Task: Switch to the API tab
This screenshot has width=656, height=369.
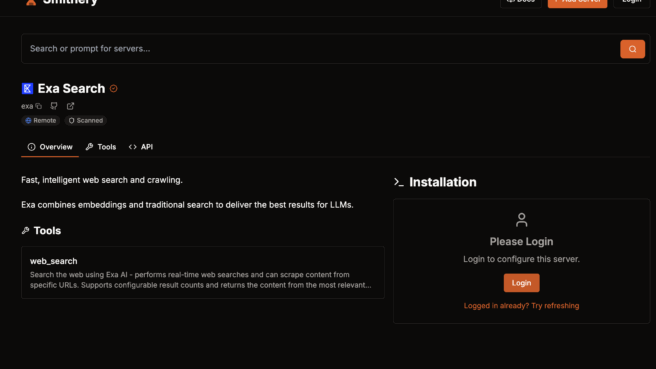Action: 141,147
